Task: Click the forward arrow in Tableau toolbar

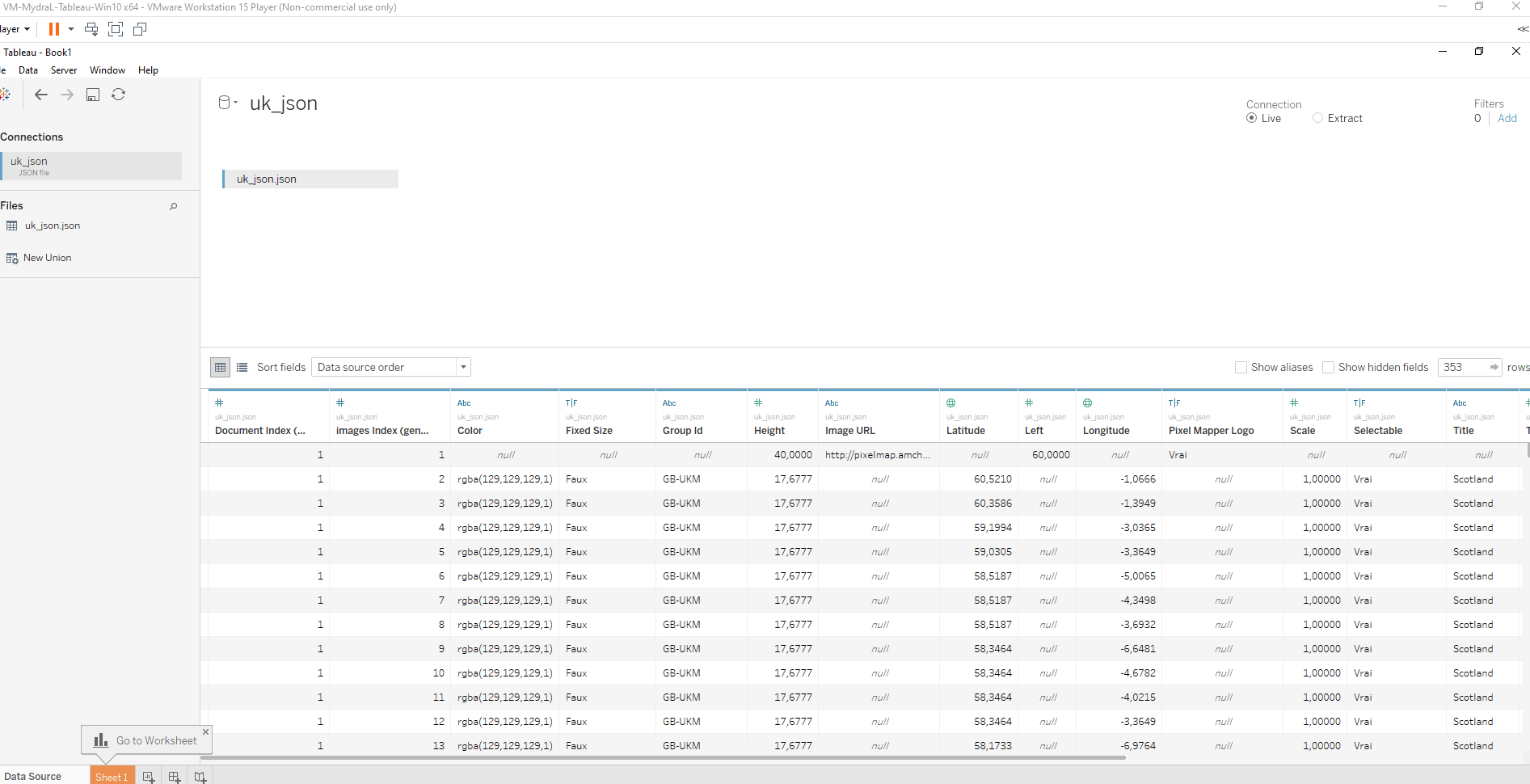Action: coord(67,95)
